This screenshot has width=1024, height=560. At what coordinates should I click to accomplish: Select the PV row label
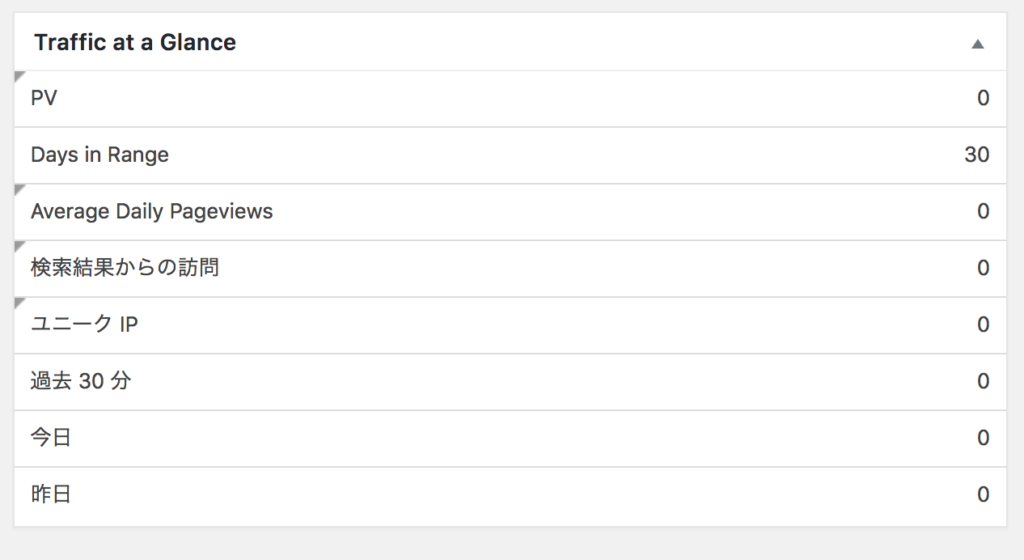[x=44, y=98]
